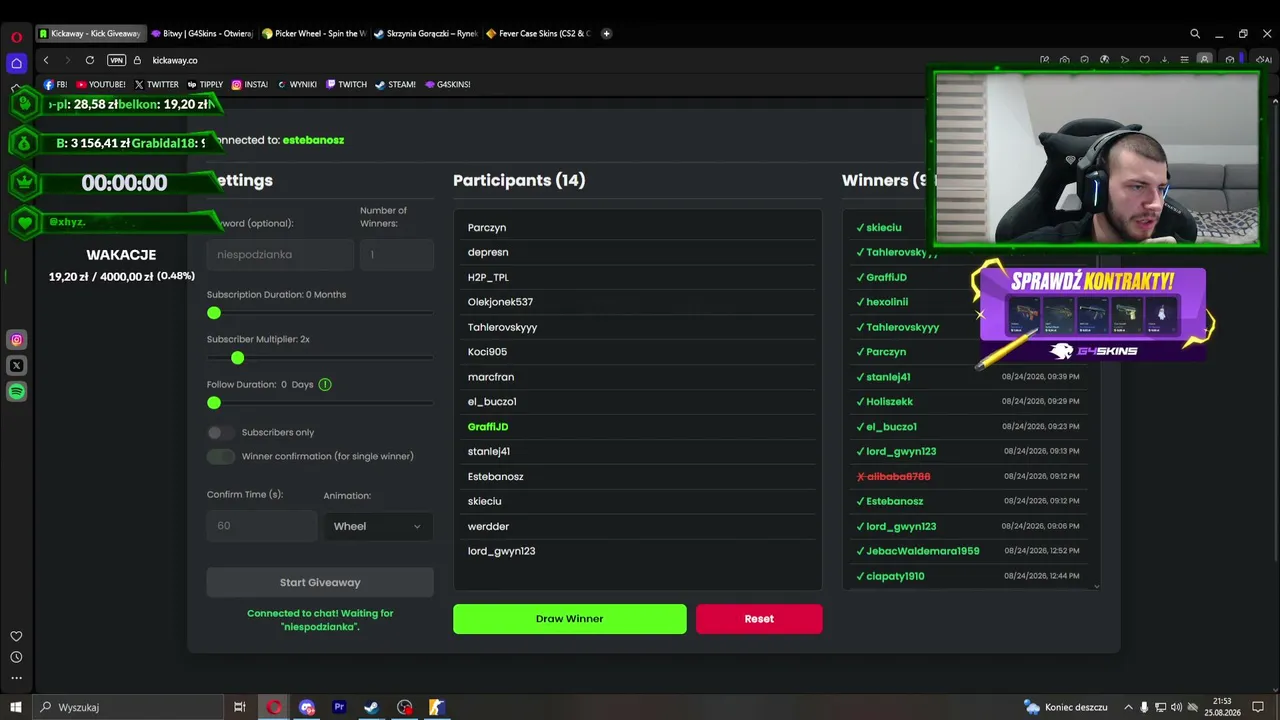Open a new browser tab
Viewport: 1280px width, 720px height.
click(x=606, y=33)
